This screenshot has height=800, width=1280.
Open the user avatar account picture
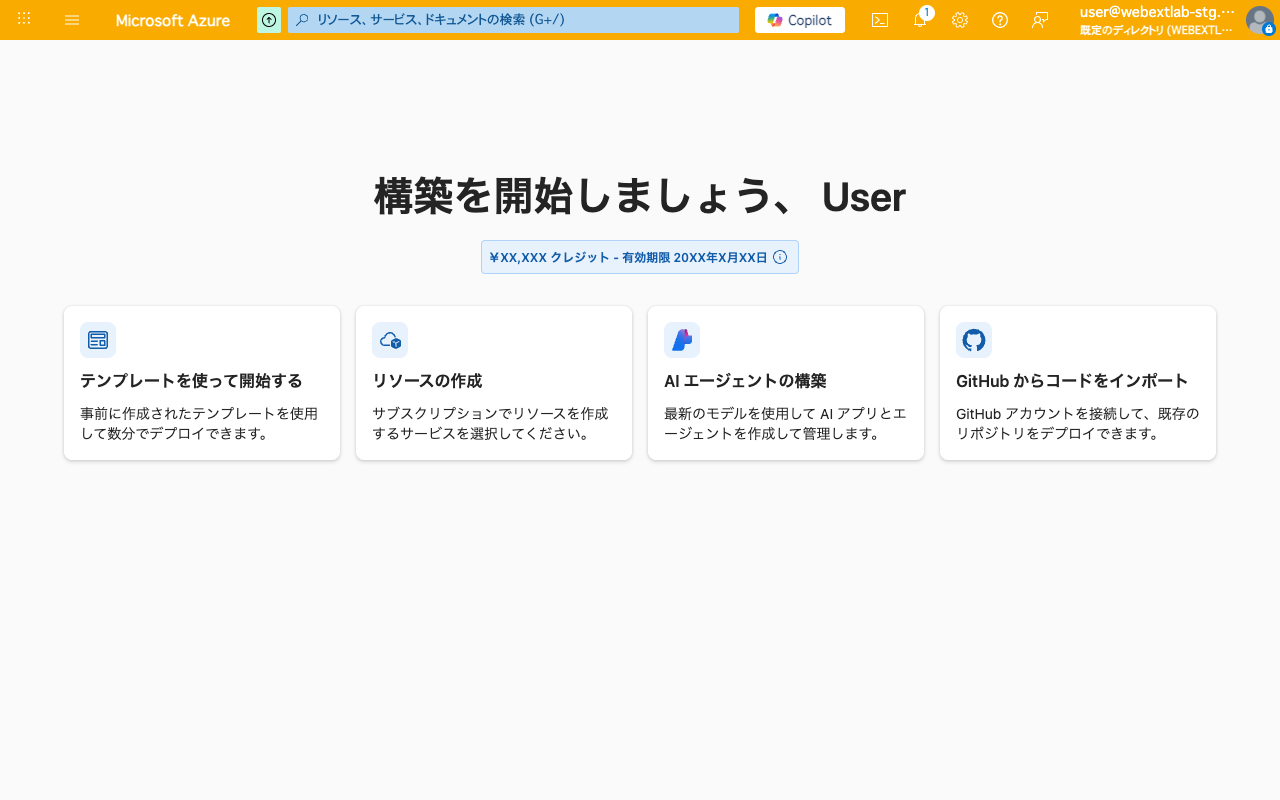click(1259, 20)
